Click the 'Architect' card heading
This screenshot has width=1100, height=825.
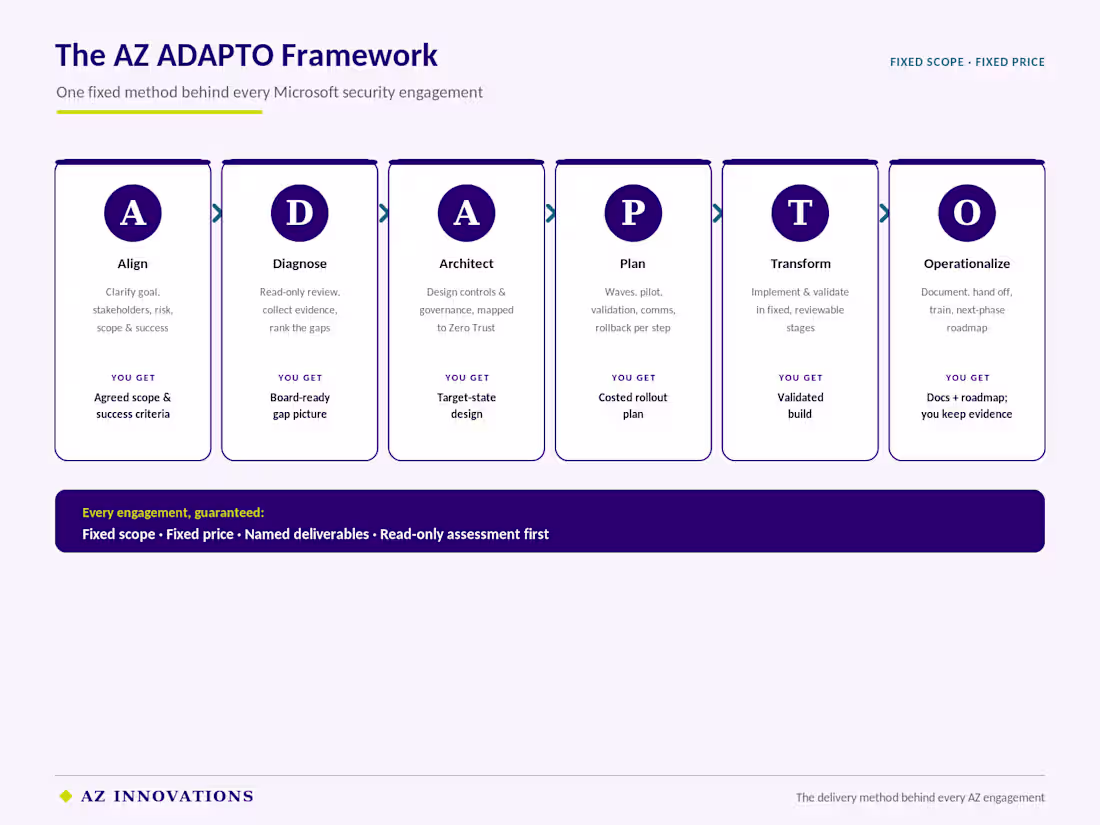[x=467, y=264]
